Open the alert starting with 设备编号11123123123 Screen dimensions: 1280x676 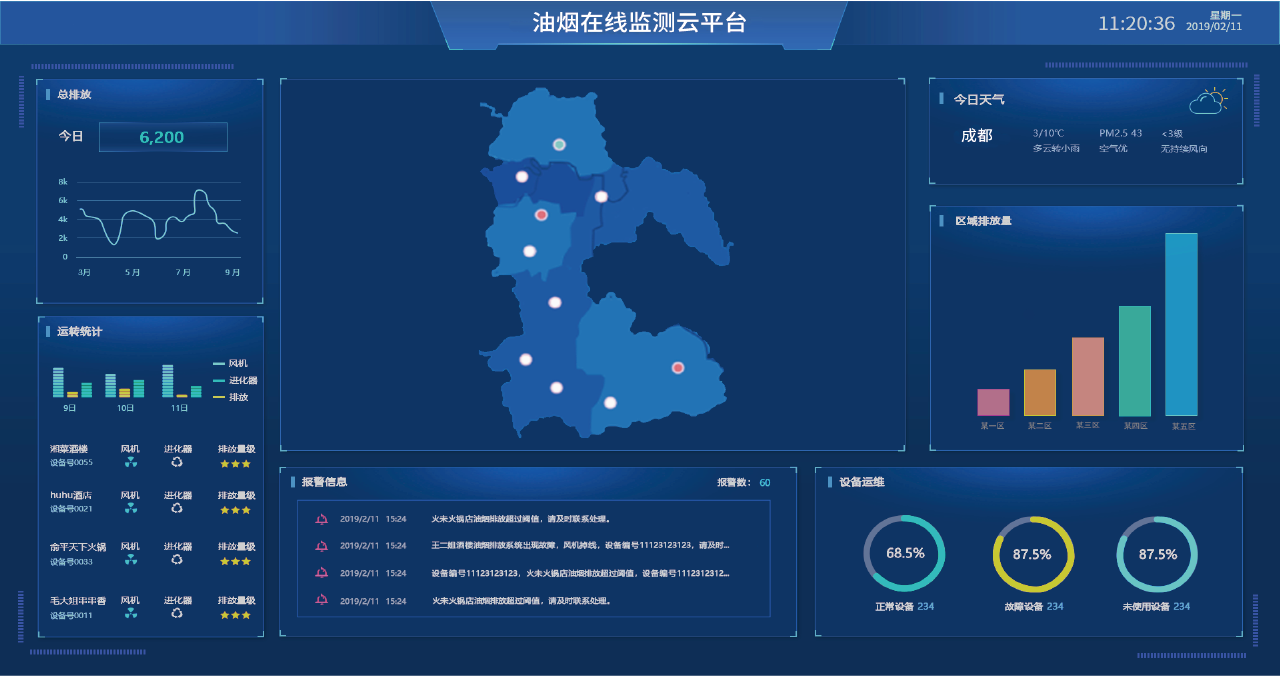[580, 573]
